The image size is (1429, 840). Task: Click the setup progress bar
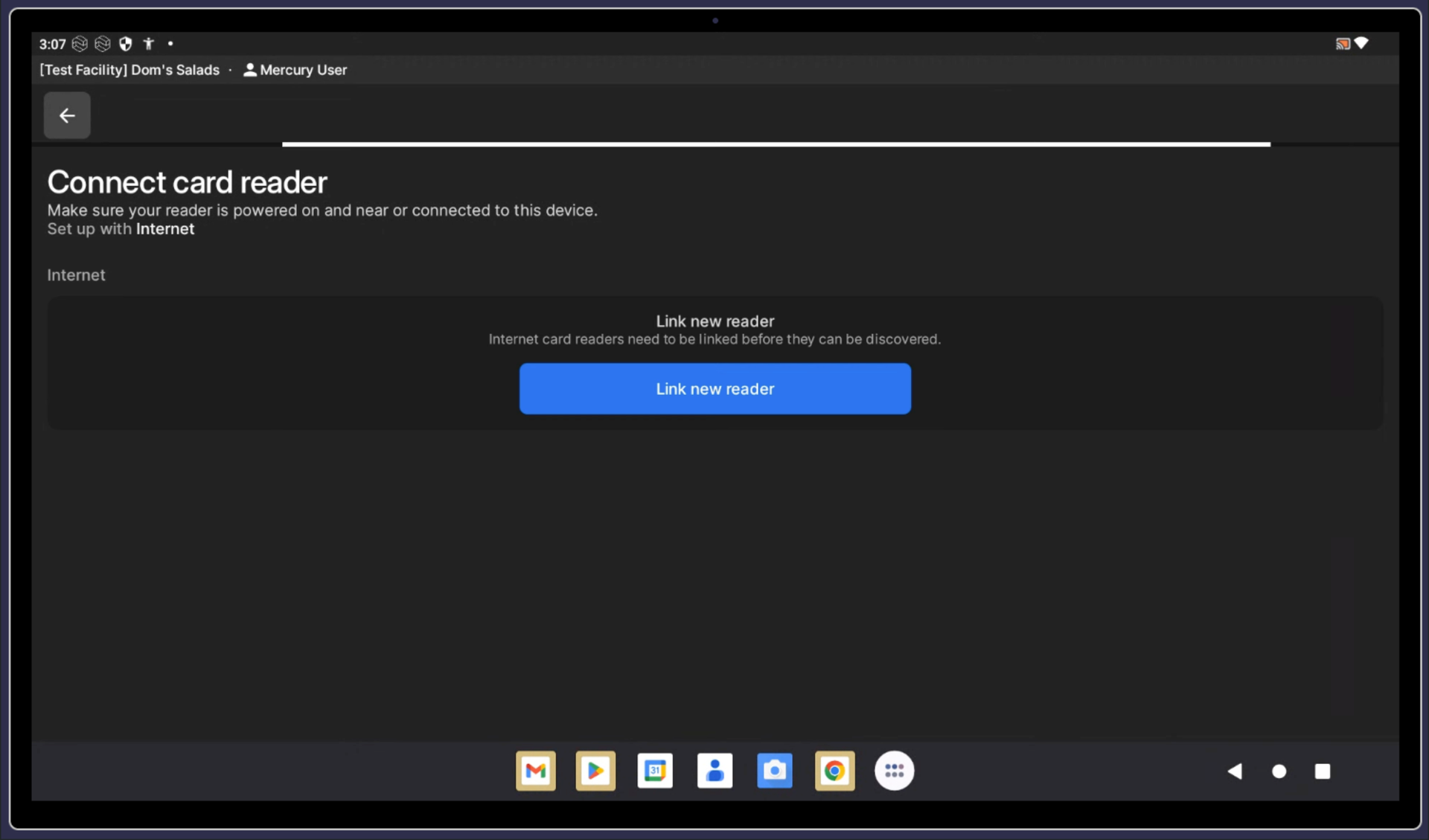(776, 144)
